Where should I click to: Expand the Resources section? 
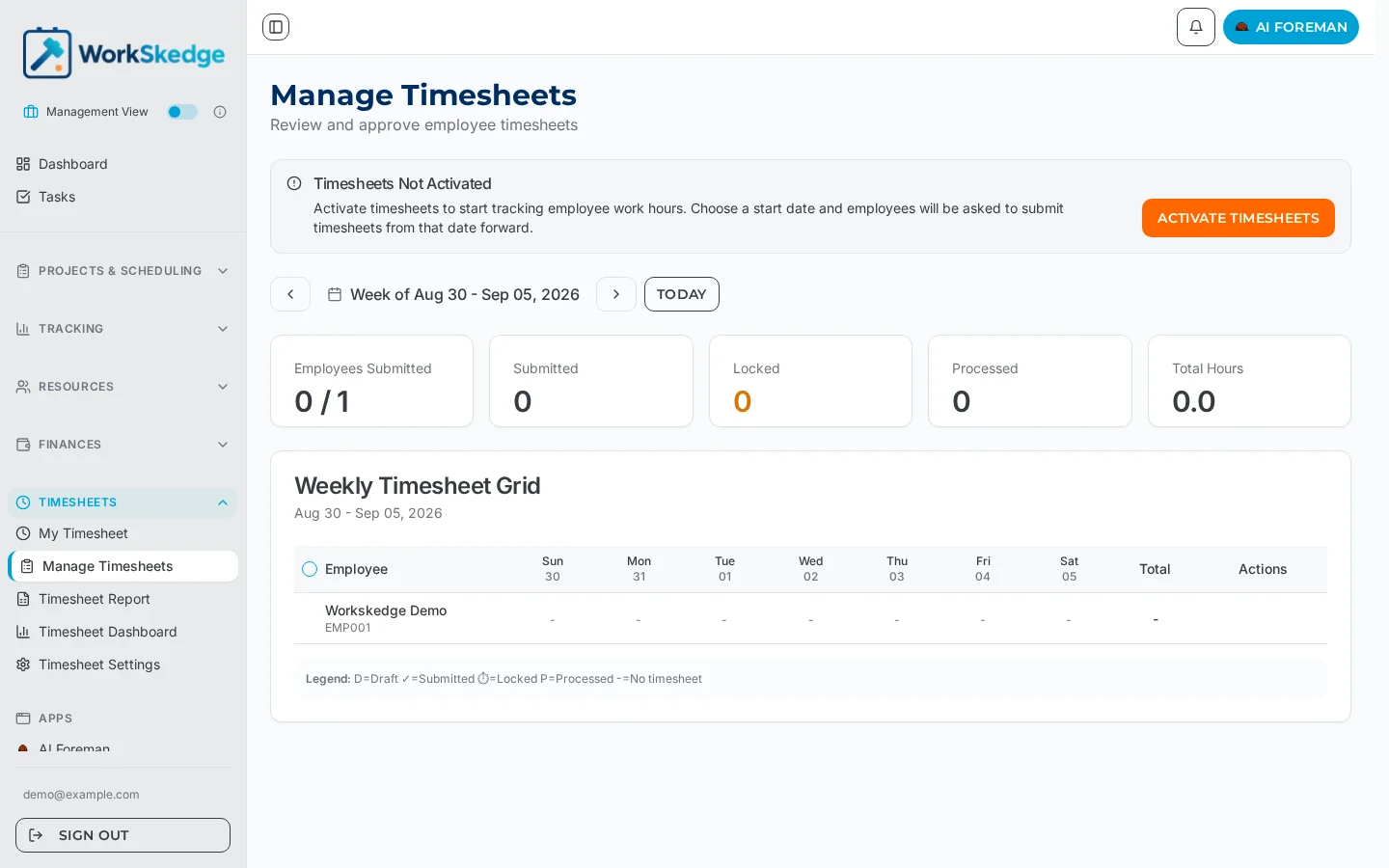(123, 387)
